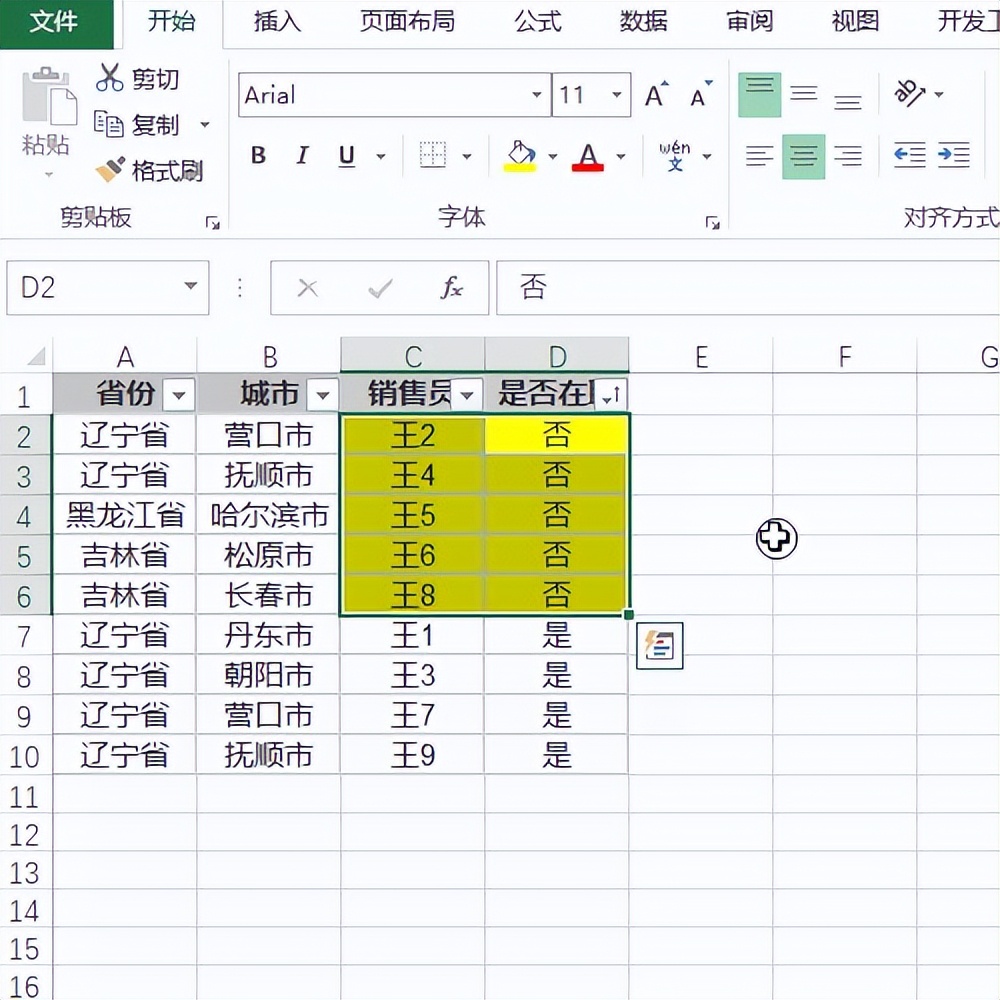Toggle italic formatting
Screen dimensions: 1000x1000
pyautogui.click(x=301, y=156)
